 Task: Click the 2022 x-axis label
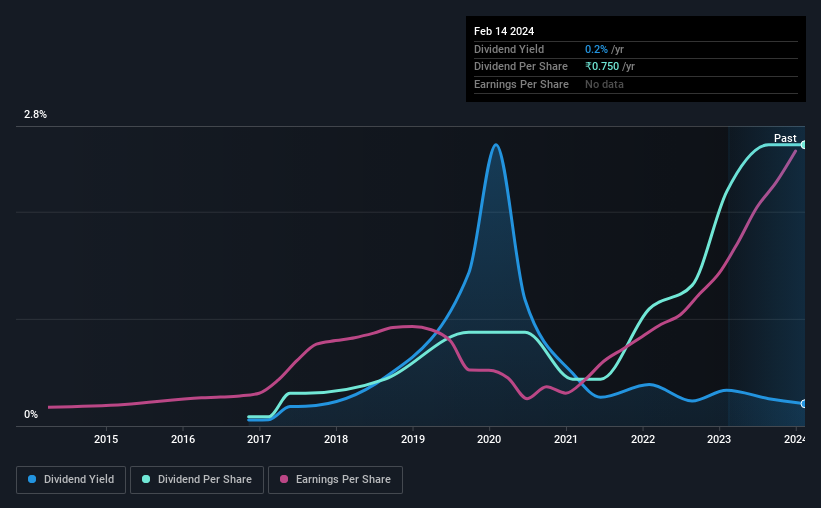point(643,439)
